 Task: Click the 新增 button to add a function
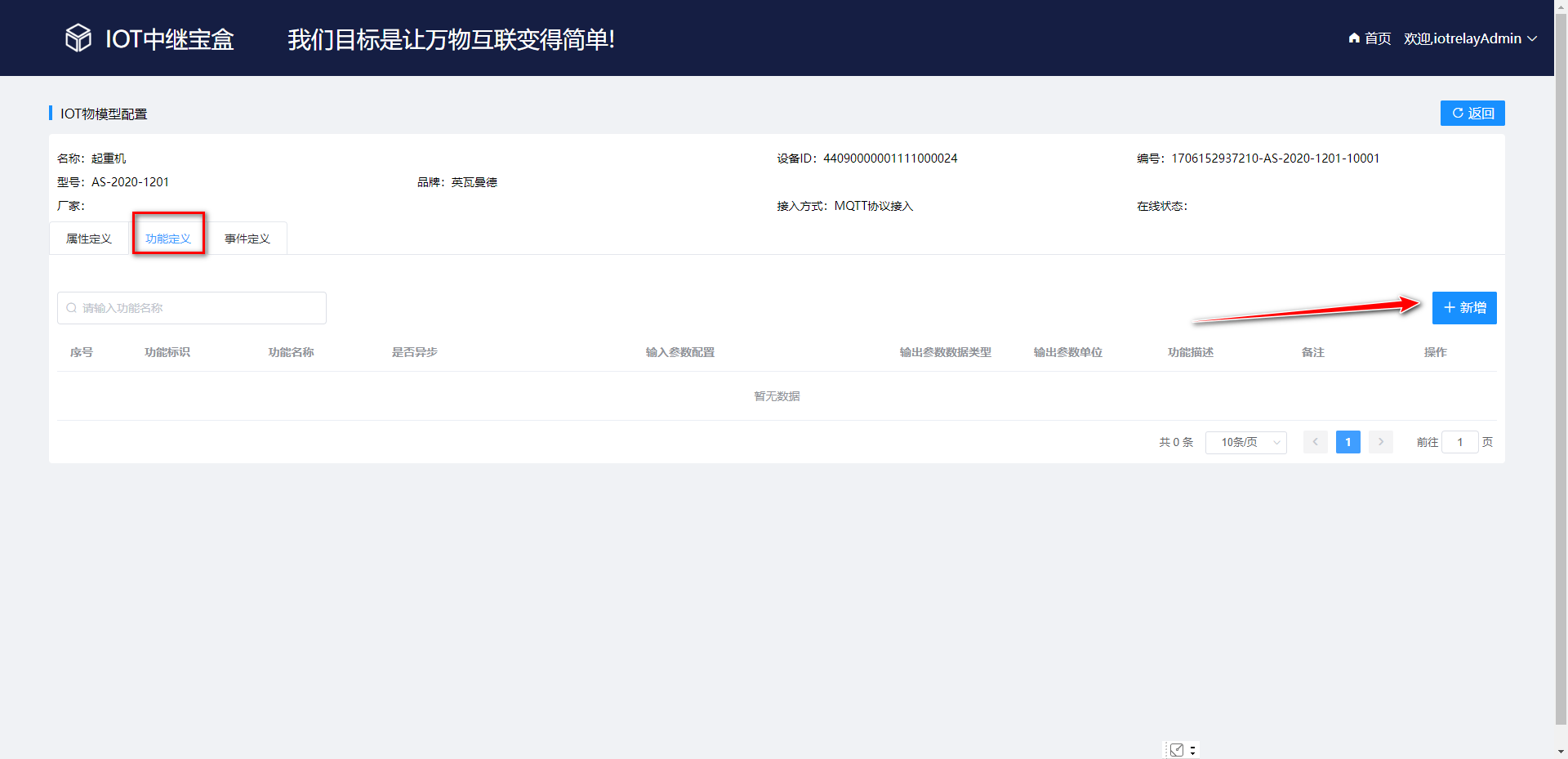click(x=1464, y=308)
